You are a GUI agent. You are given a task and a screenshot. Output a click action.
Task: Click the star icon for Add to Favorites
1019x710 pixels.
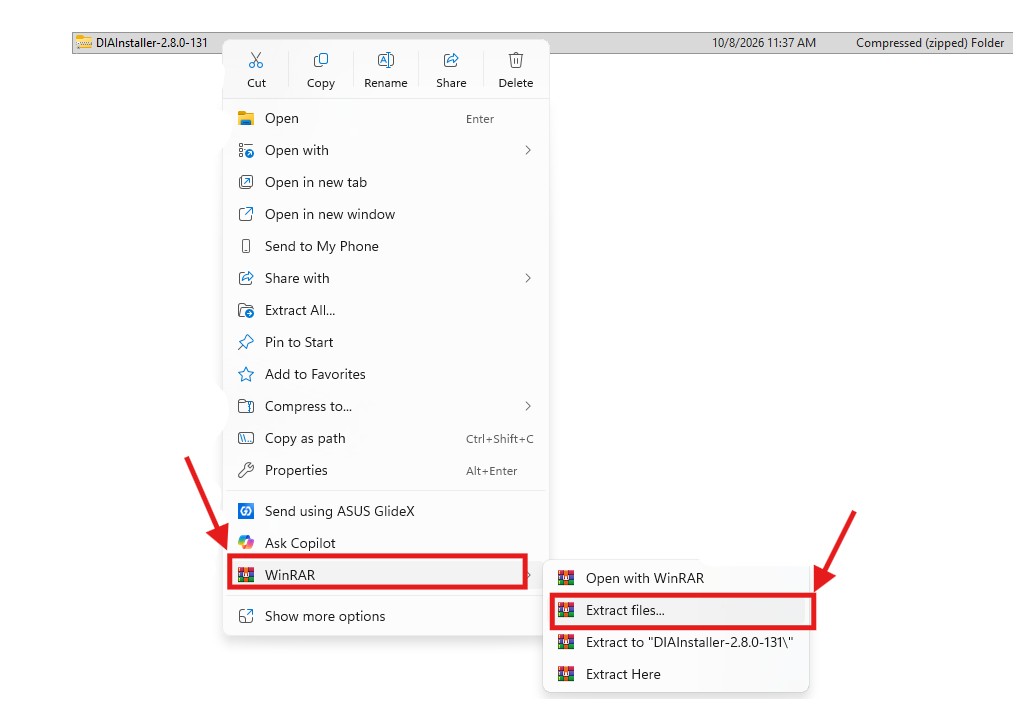click(246, 374)
